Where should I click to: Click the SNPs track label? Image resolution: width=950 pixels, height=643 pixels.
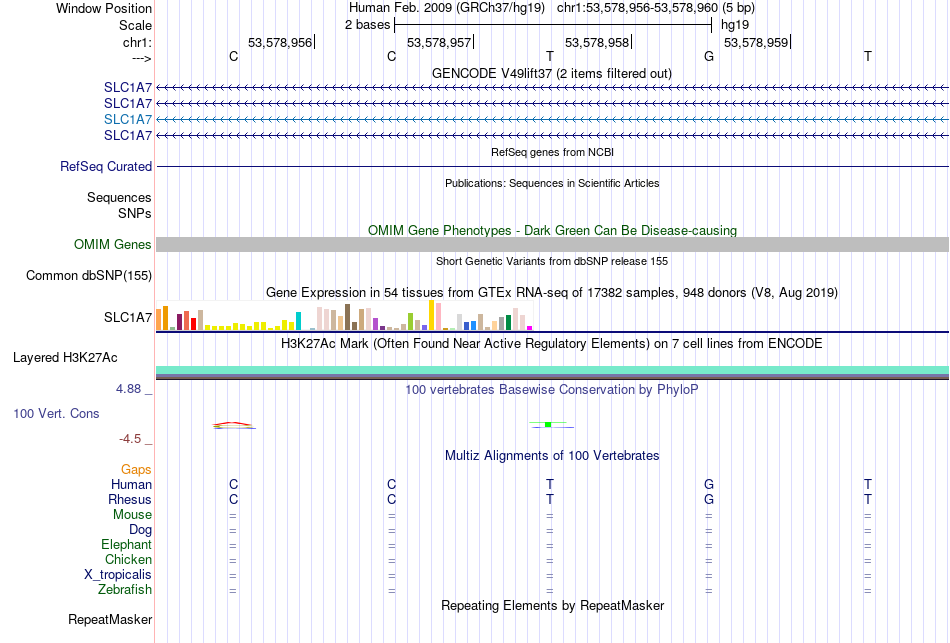click(135, 213)
